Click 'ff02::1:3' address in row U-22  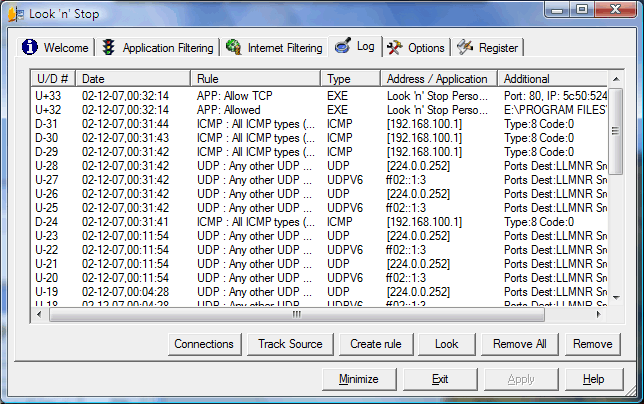406,250
